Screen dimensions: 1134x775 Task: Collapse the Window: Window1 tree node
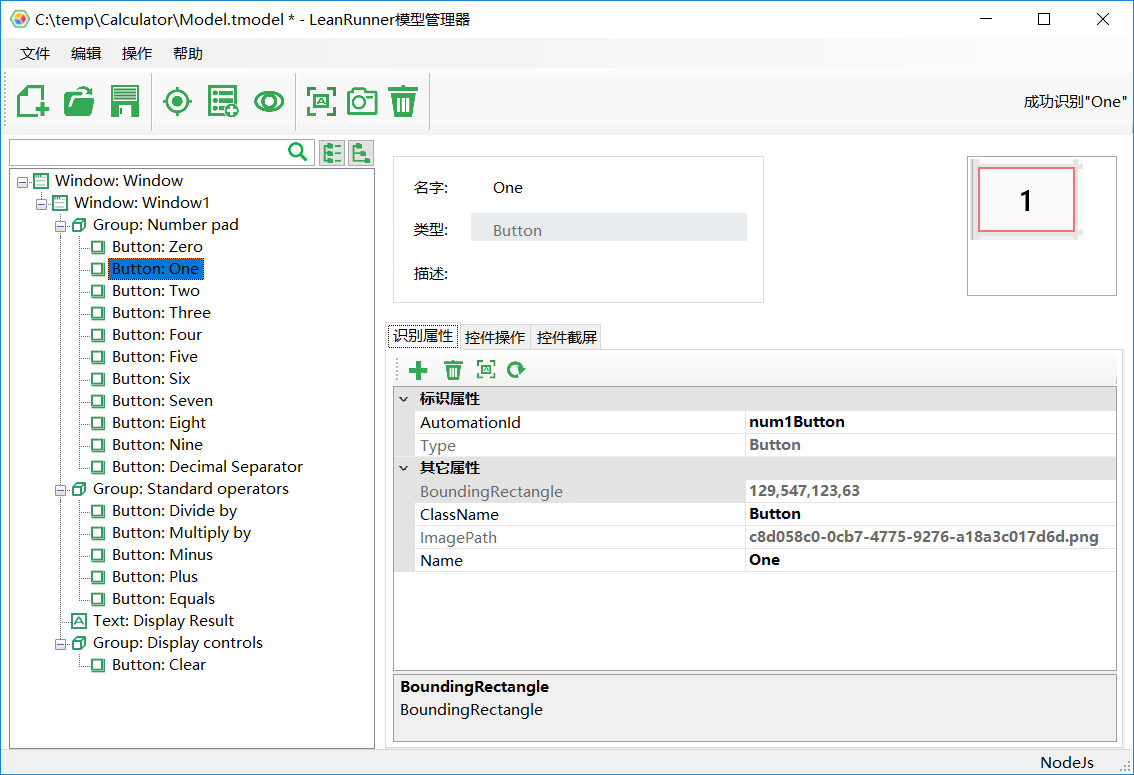coord(41,202)
